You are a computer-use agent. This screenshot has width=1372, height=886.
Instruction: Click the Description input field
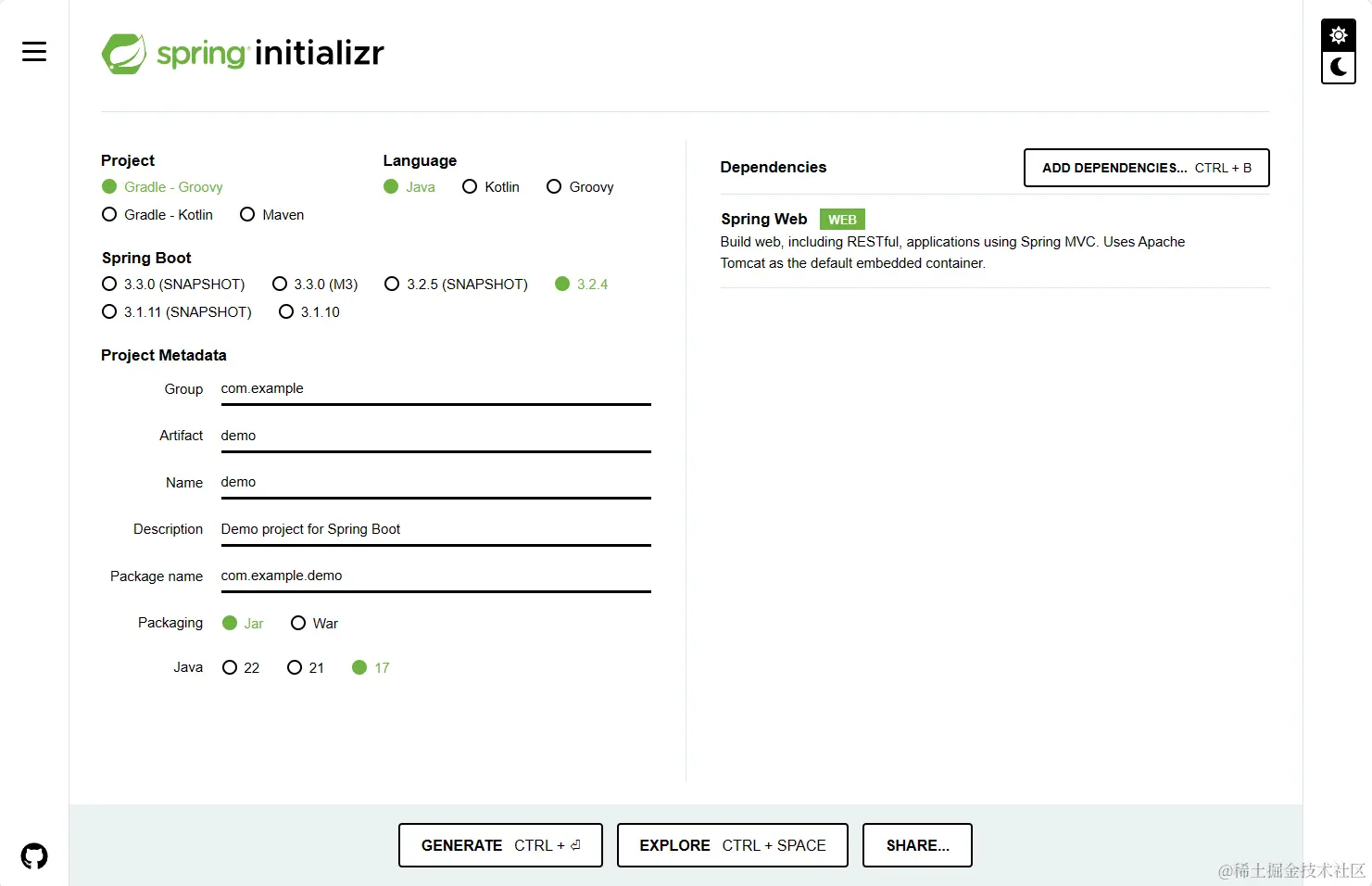[x=435, y=530]
